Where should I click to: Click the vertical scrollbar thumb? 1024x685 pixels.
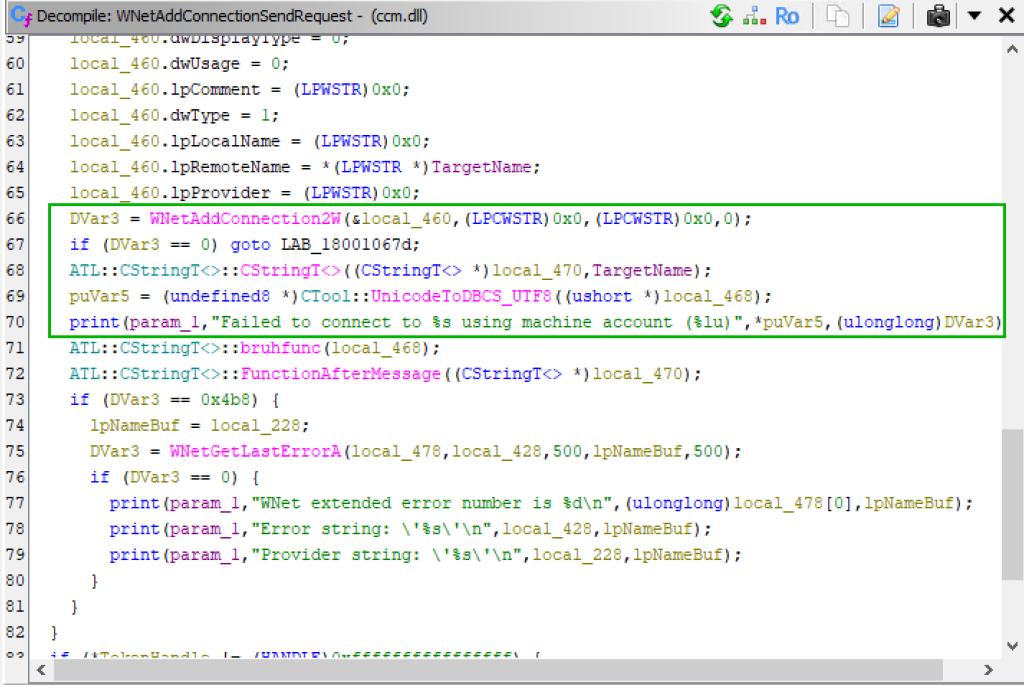tap(1012, 504)
